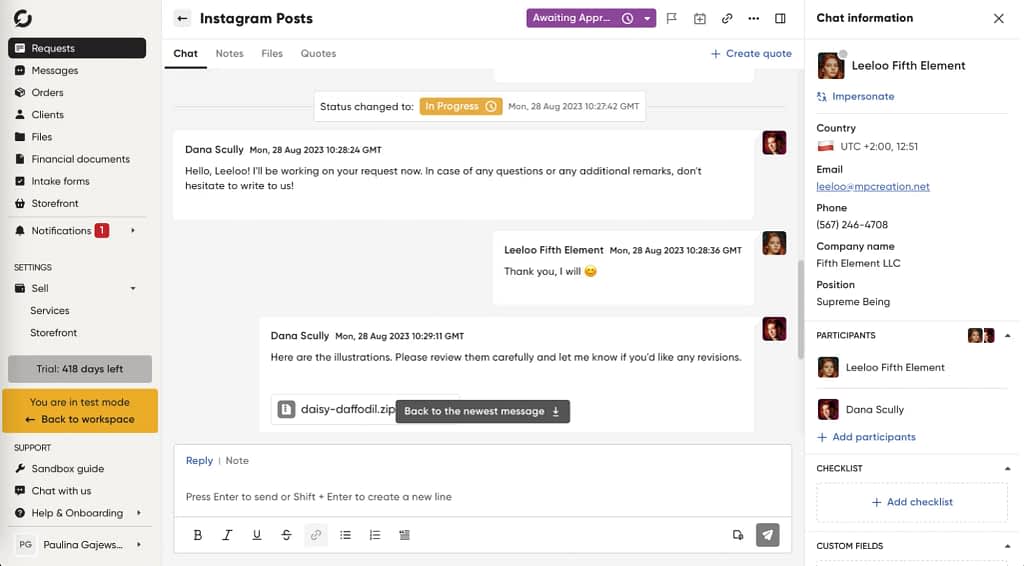Open the Awaiting Appr... status dropdown arrow
The image size is (1024, 566).
pos(647,18)
